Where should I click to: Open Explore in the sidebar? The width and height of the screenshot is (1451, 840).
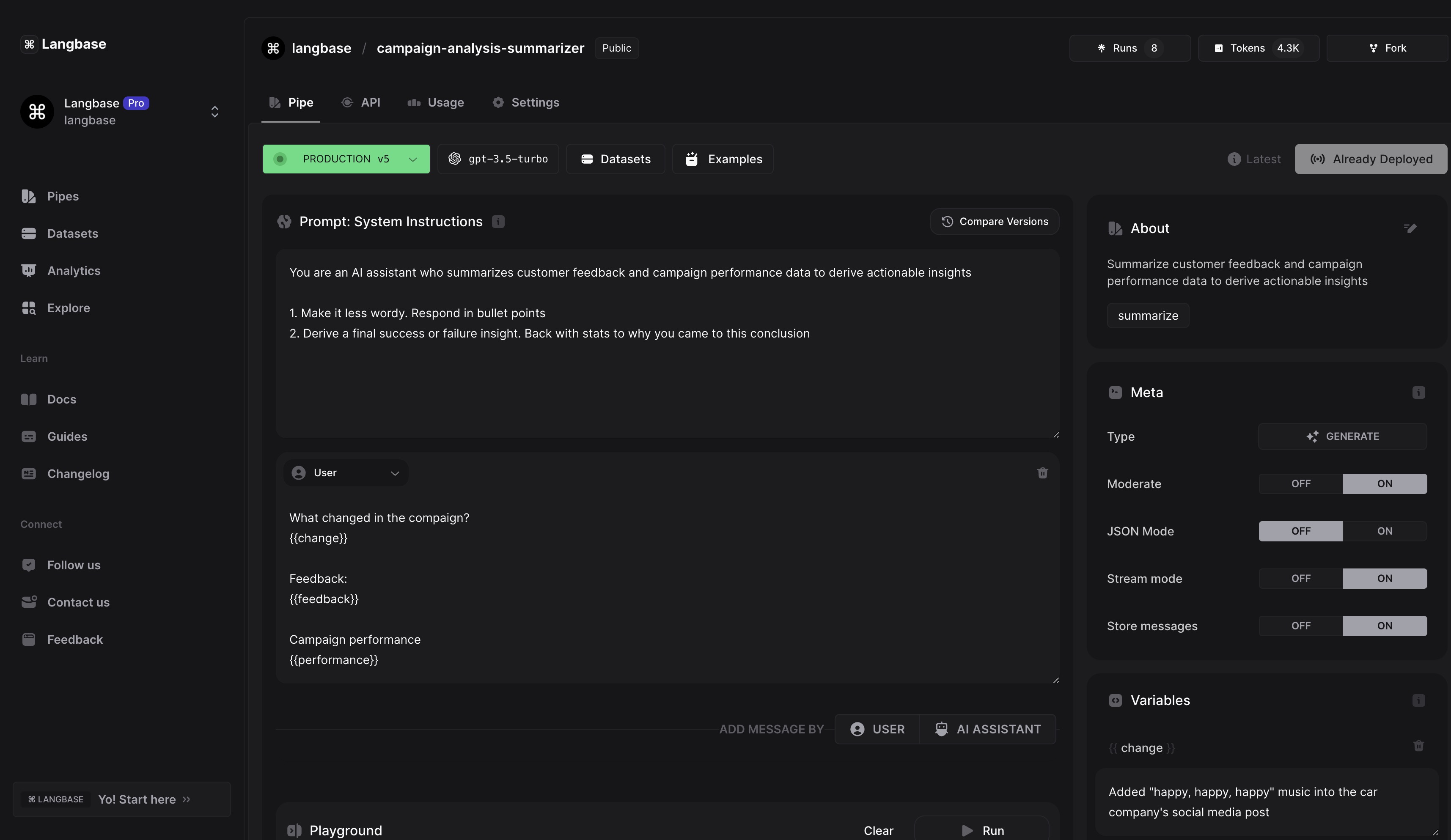pos(68,308)
